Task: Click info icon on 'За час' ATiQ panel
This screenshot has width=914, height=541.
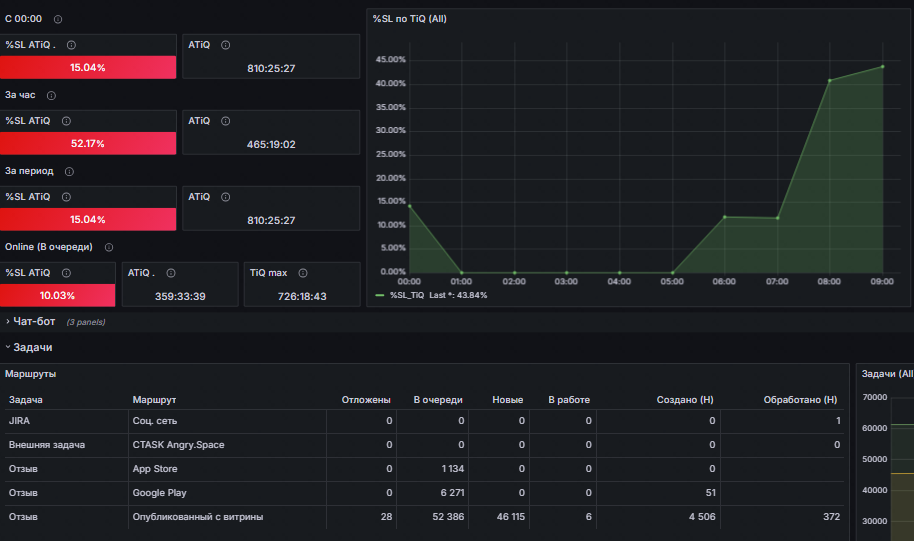Action: (226, 121)
